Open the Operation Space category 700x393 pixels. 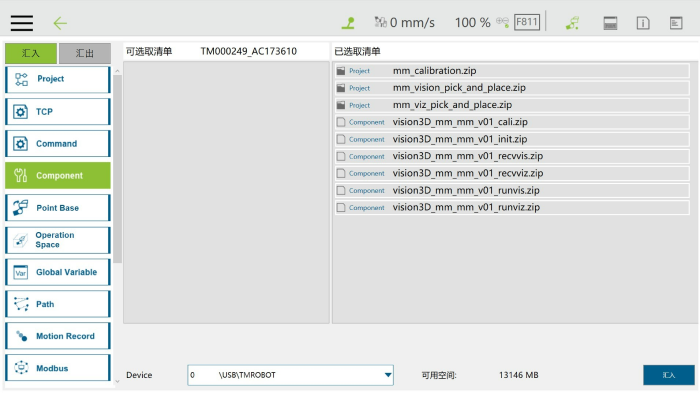click(x=58, y=240)
